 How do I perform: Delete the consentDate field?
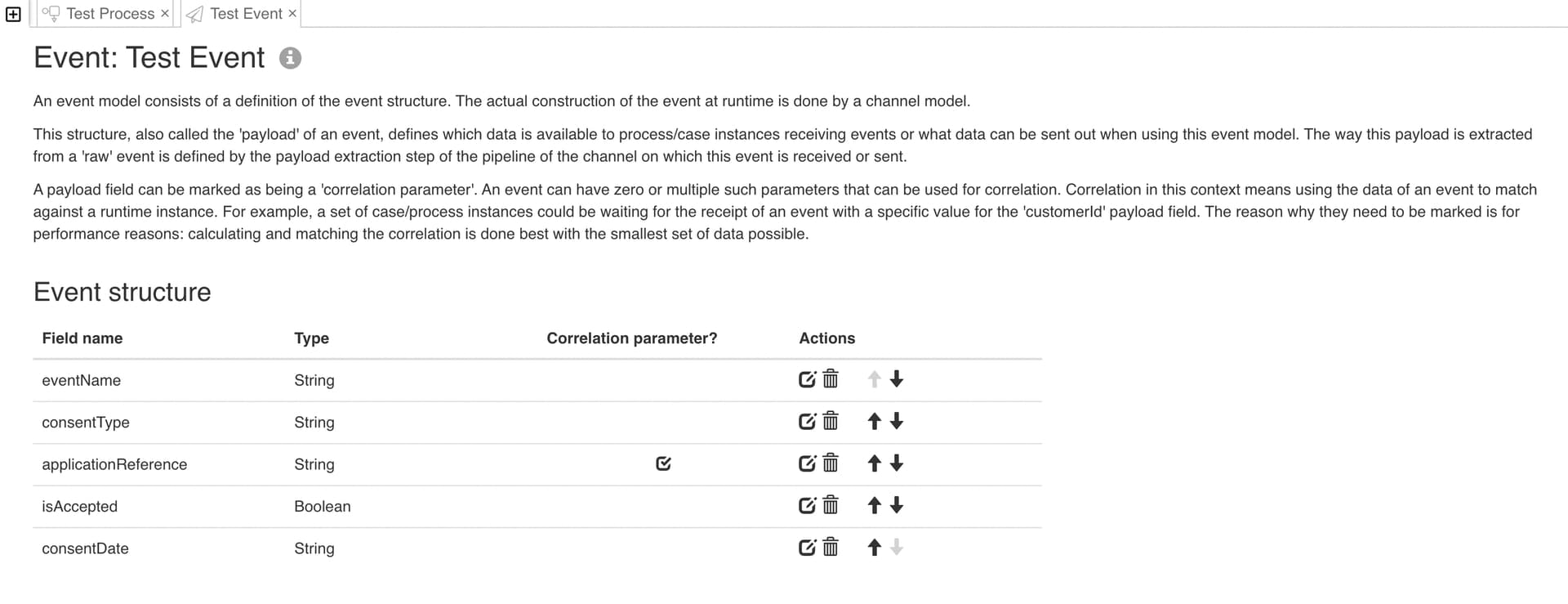831,548
